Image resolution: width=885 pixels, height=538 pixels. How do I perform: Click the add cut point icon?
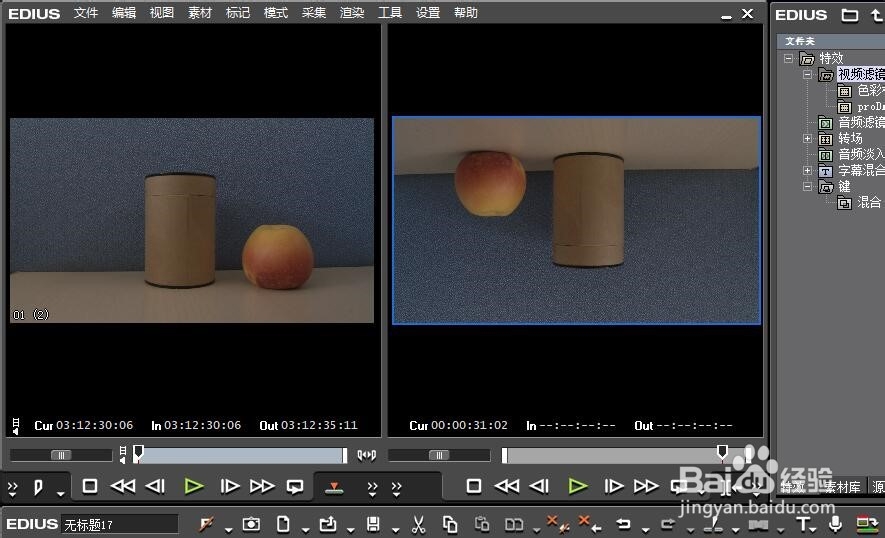tap(713, 525)
